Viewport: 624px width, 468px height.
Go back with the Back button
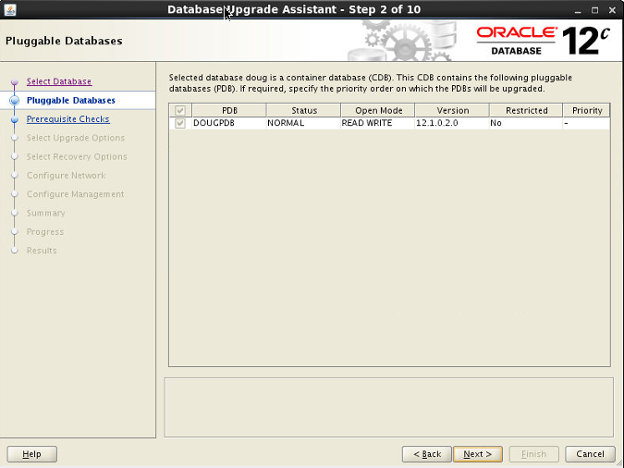pos(425,454)
